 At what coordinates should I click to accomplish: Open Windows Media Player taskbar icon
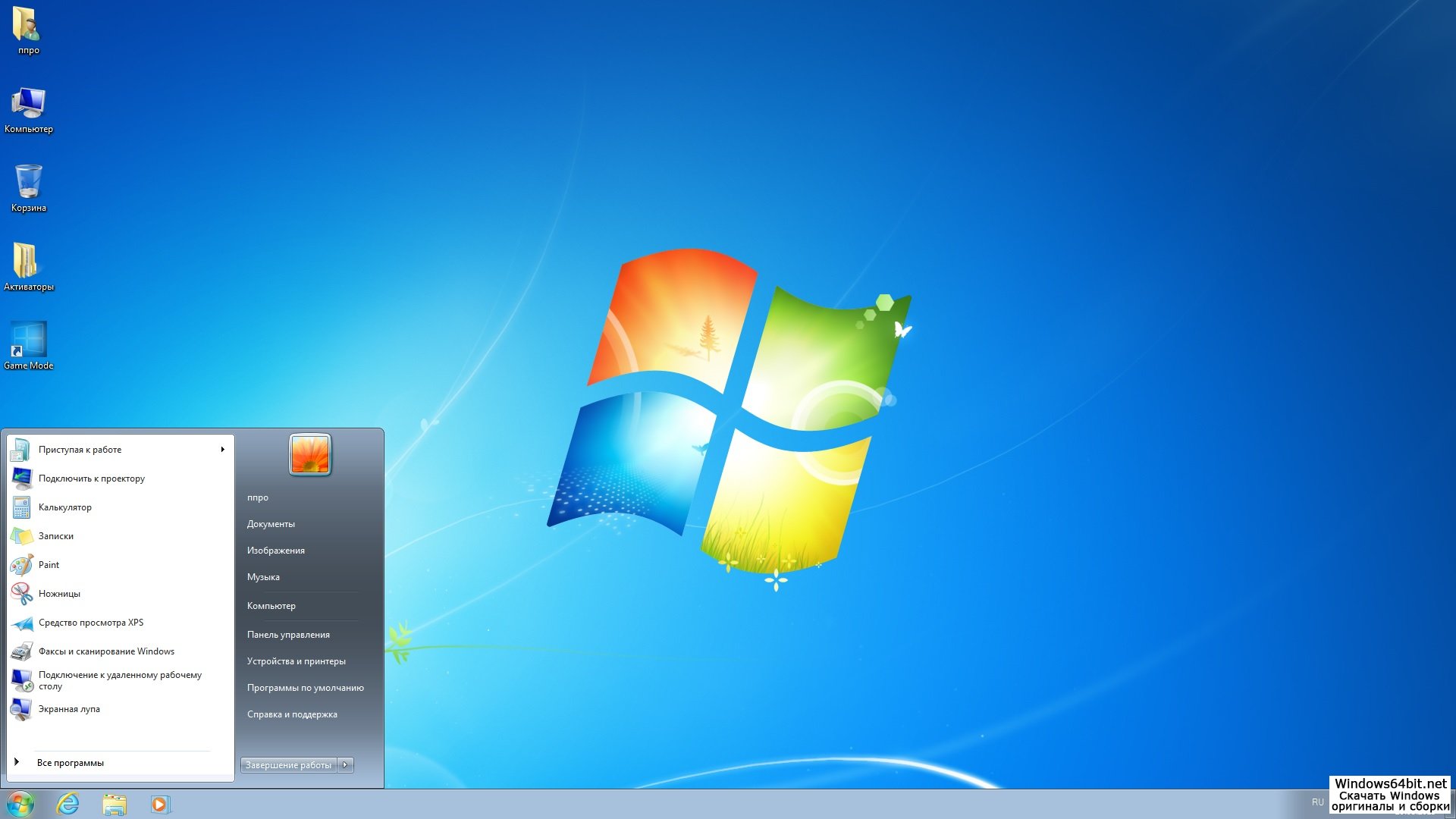pyautogui.click(x=160, y=804)
